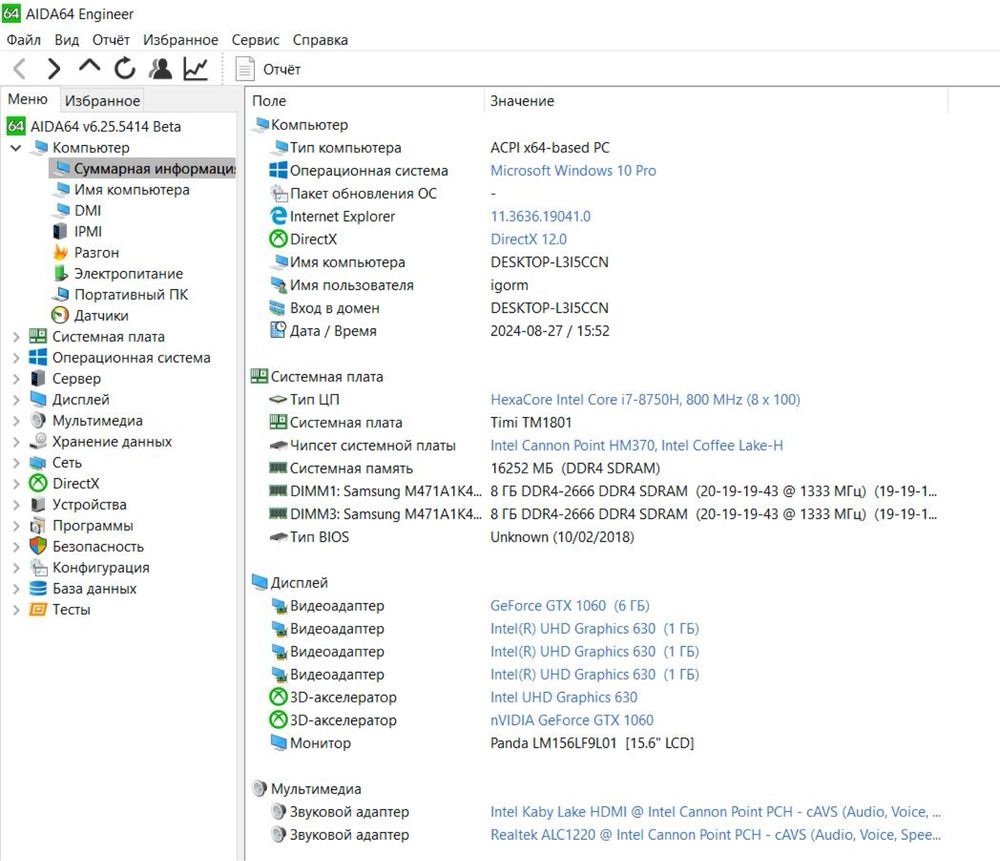Viewport: 1000px width, 861px height.
Task: Click the Отчёт report toolbar button
Action: click(x=268, y=69)
